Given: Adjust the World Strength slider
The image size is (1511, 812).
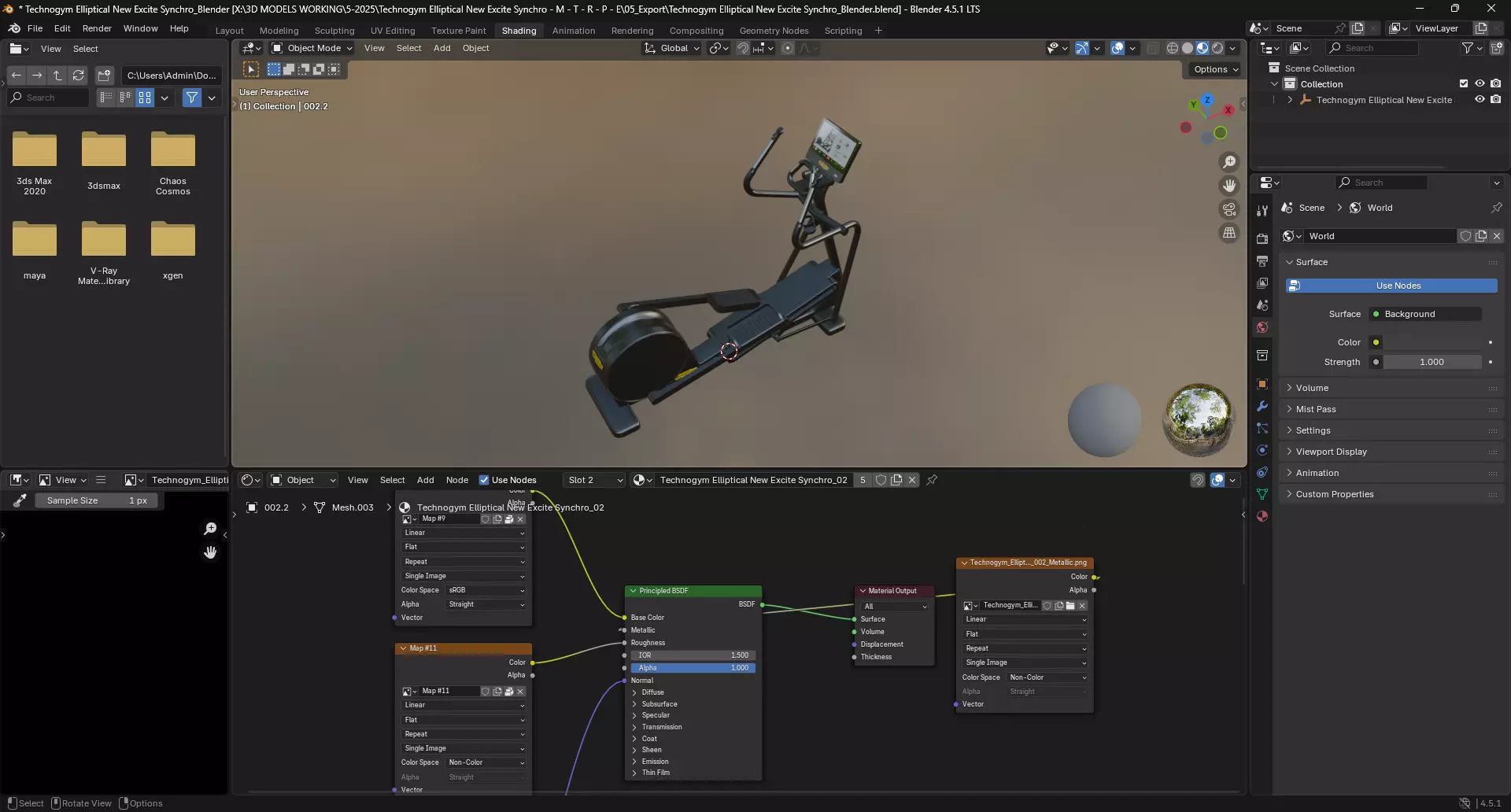Looking at the screenshot, I should coord(1432,362).
